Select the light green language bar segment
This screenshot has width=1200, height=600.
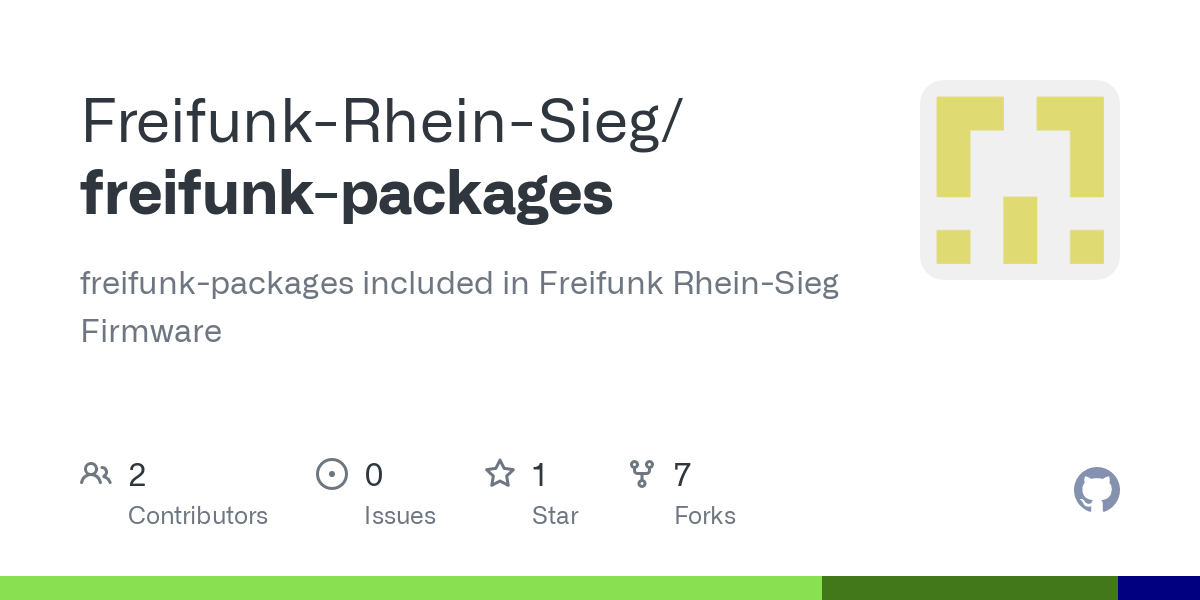pos(411,588)
